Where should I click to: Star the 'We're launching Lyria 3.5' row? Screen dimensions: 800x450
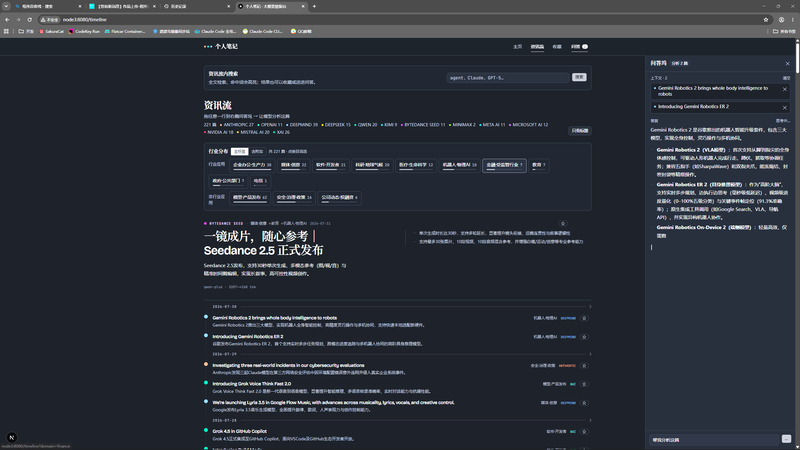(x=584, y=403)
